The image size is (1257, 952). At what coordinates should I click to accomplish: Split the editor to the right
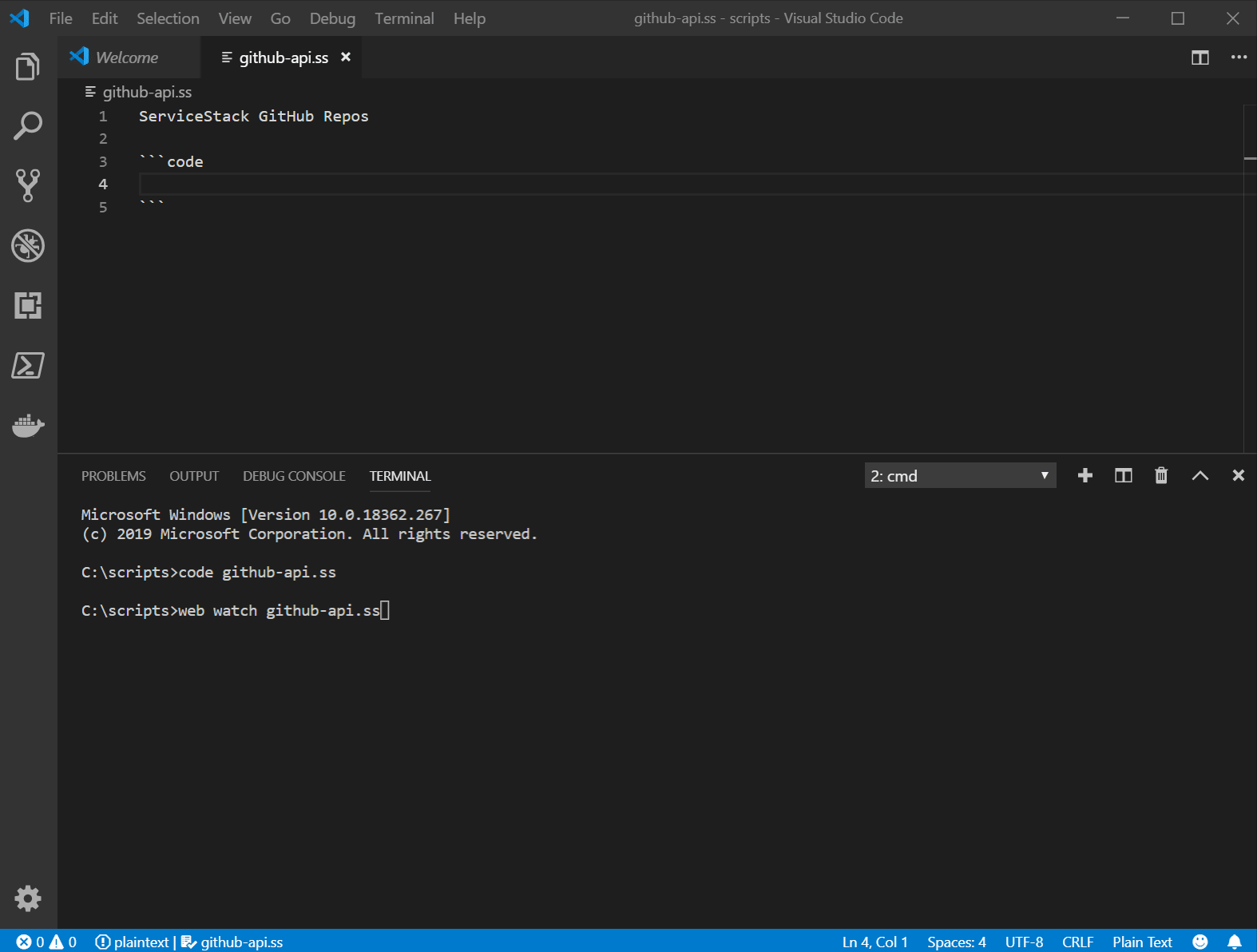click(x=1200, y=58)
